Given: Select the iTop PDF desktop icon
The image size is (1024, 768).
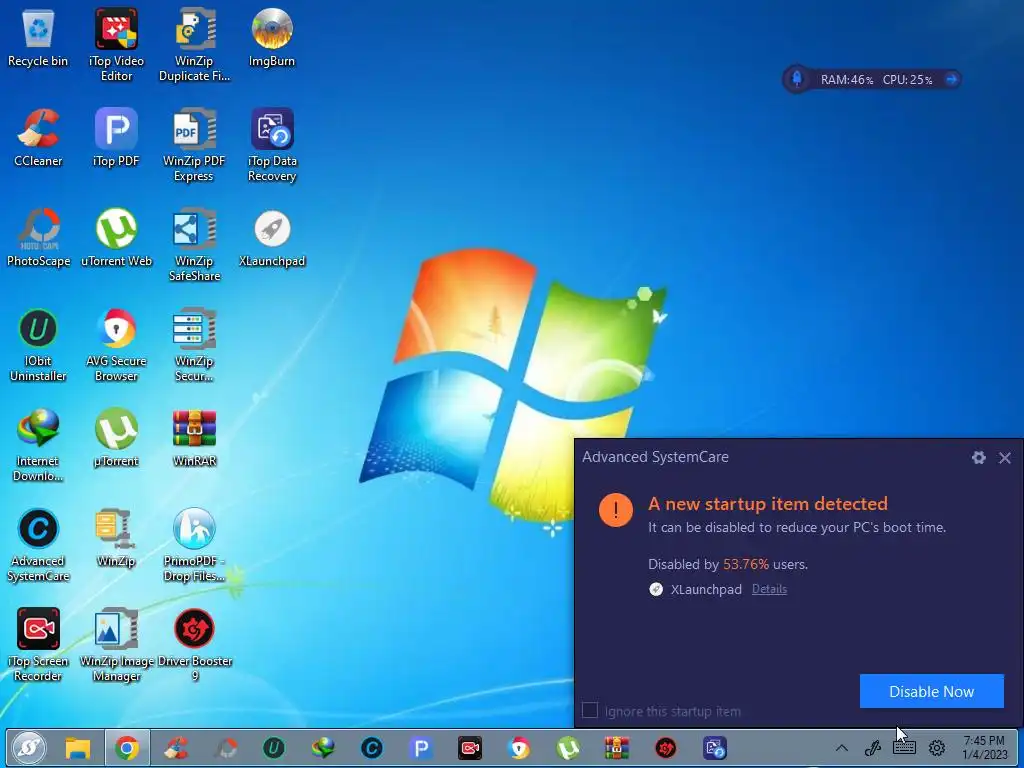Looking at the screenshot, I should coord(116,138).
